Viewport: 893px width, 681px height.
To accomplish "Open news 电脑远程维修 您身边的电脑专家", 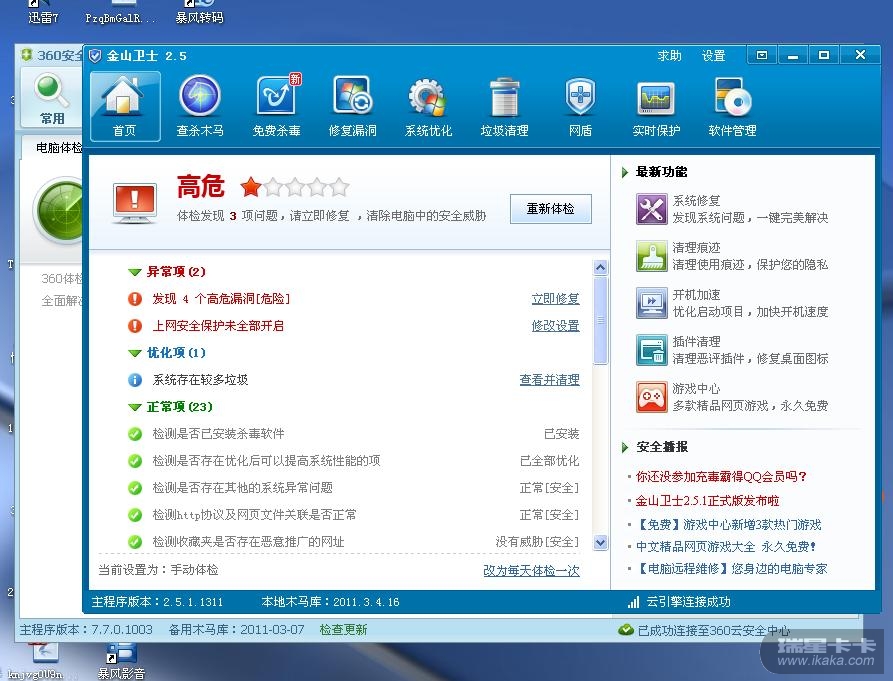I will coord(731,568).
